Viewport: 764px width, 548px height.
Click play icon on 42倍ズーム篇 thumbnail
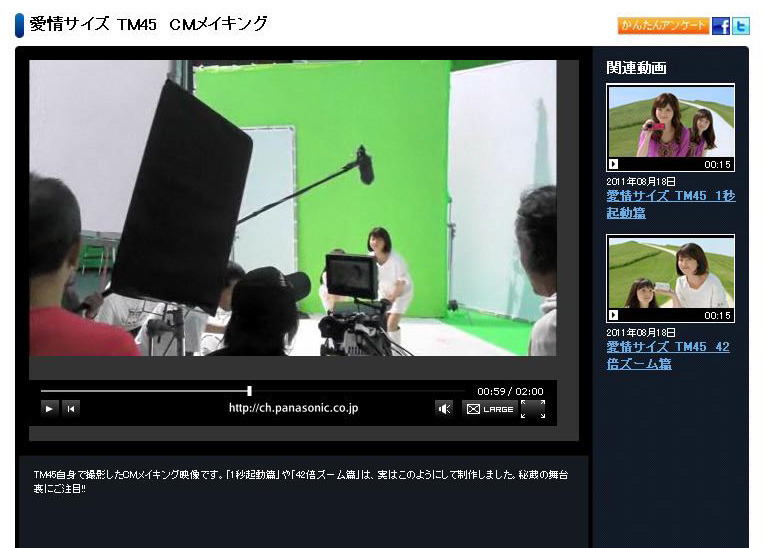[x=613, y=315]
